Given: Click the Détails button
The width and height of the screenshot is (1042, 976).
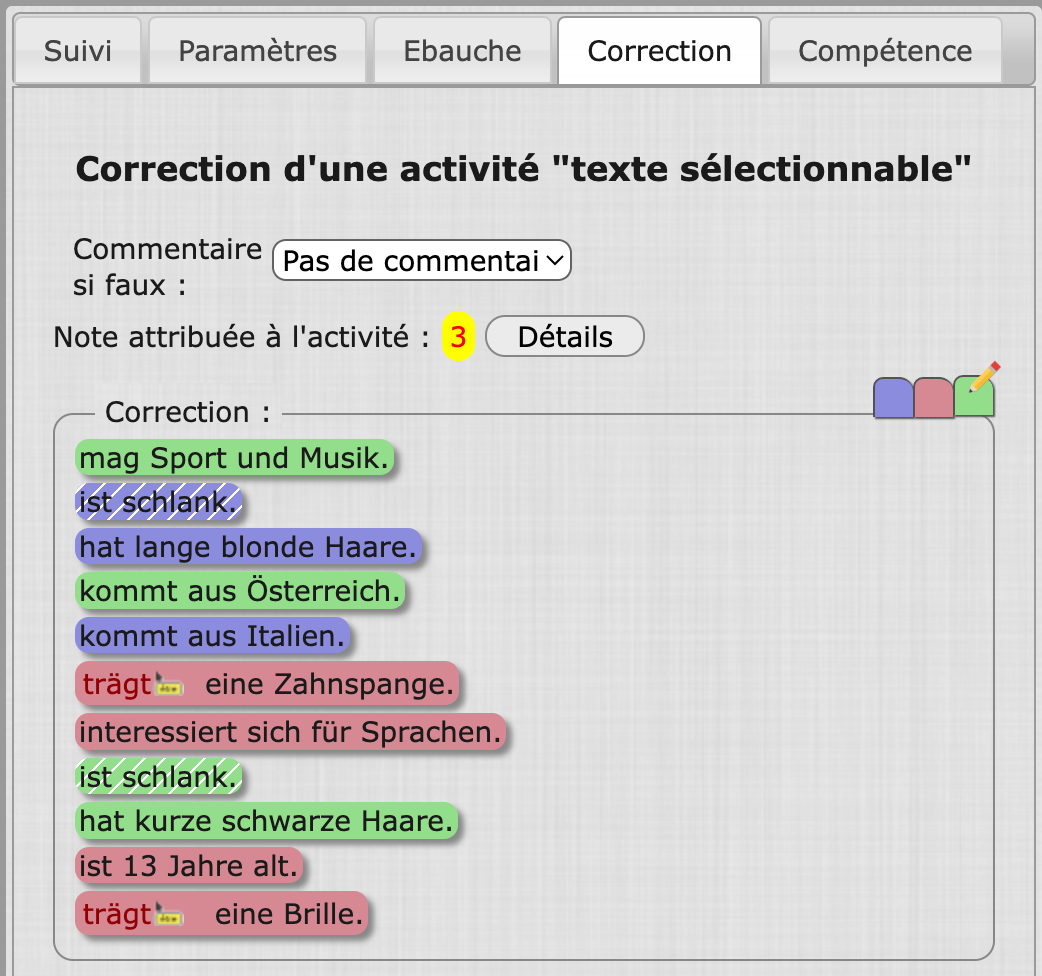Looking at the screenshot, I should click(x=564, y=337).
